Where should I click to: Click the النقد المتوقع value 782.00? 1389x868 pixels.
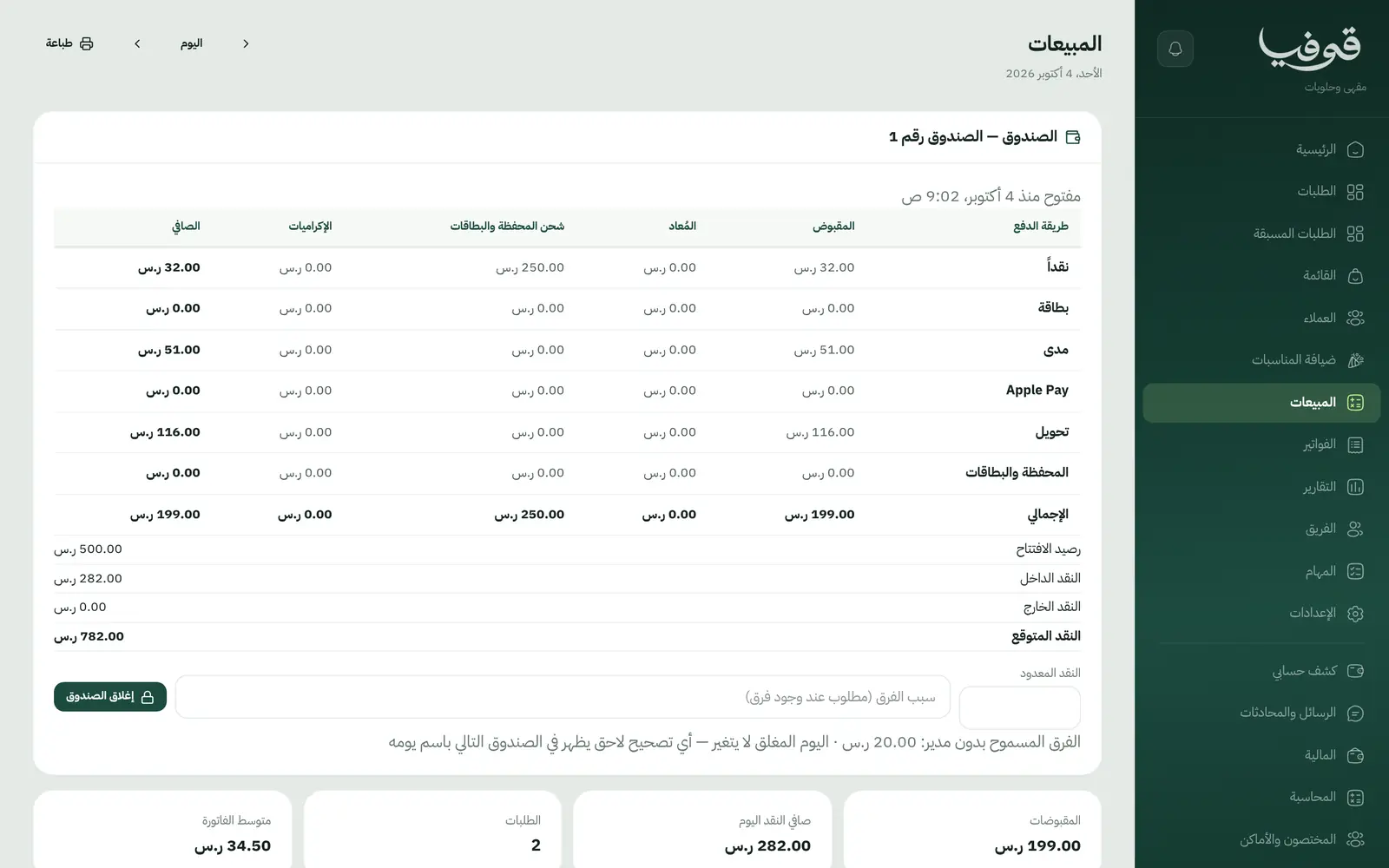(x=89, y=636)
